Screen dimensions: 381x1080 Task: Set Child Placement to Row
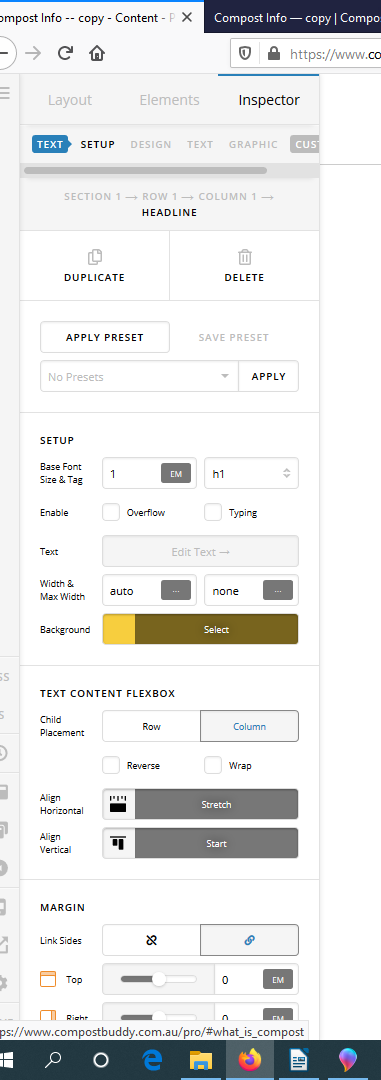(152, 727)
